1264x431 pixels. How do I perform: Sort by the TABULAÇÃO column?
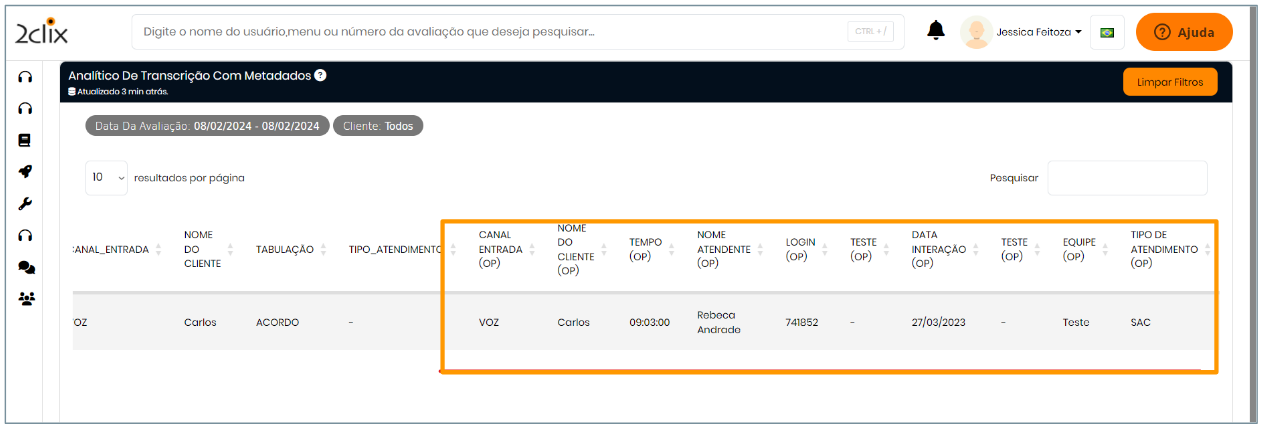(x=285, y=250)
